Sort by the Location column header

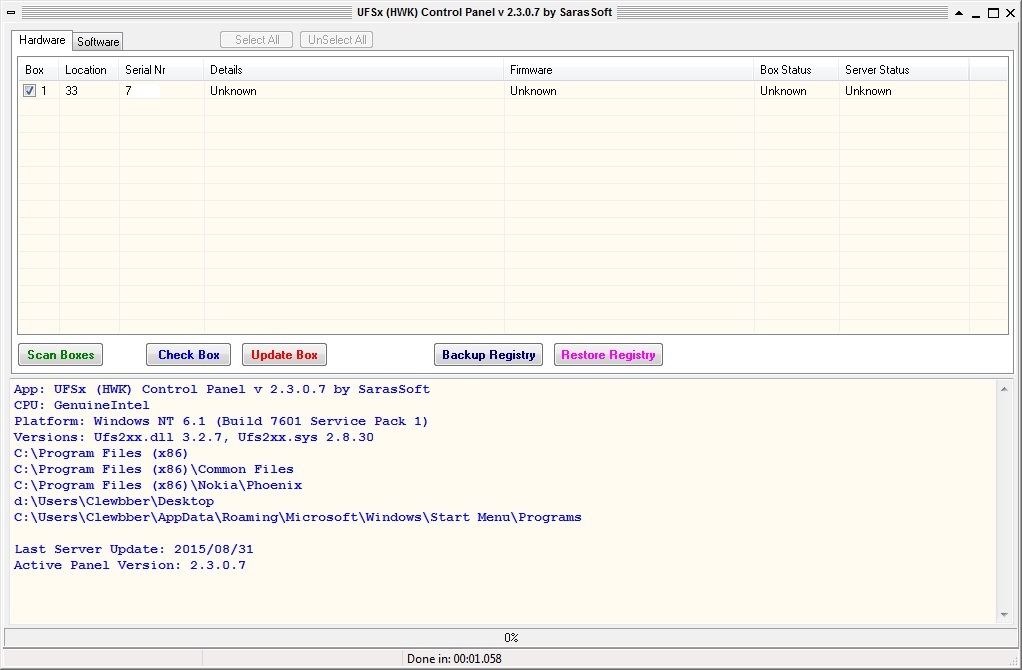[89, 70]
